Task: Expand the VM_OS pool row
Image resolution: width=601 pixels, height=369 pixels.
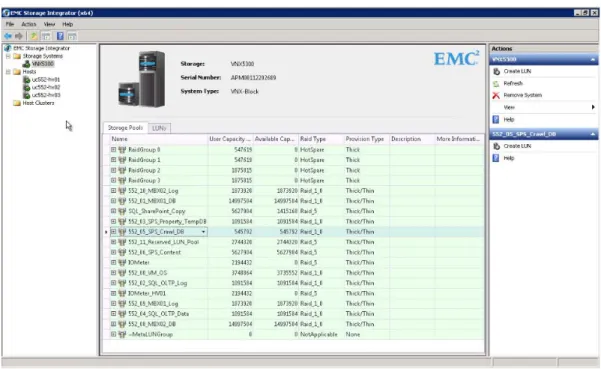Action: (113, 273)
